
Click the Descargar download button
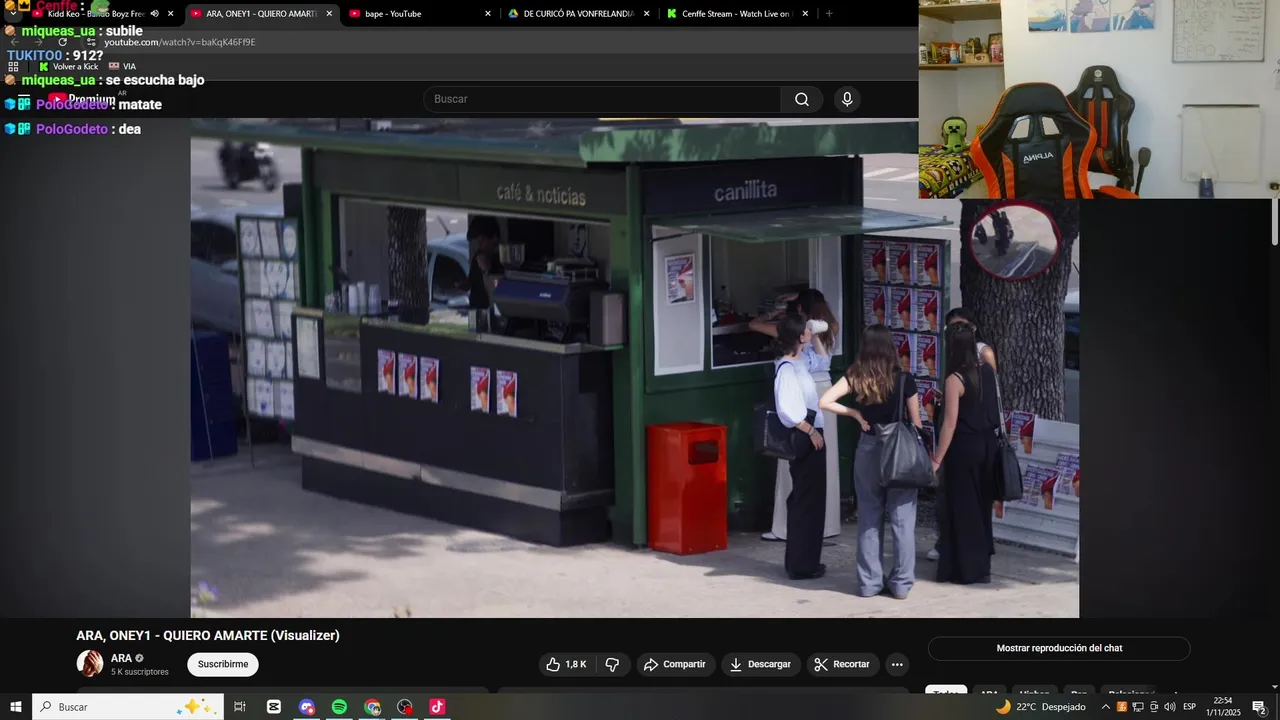click(760, 664)
